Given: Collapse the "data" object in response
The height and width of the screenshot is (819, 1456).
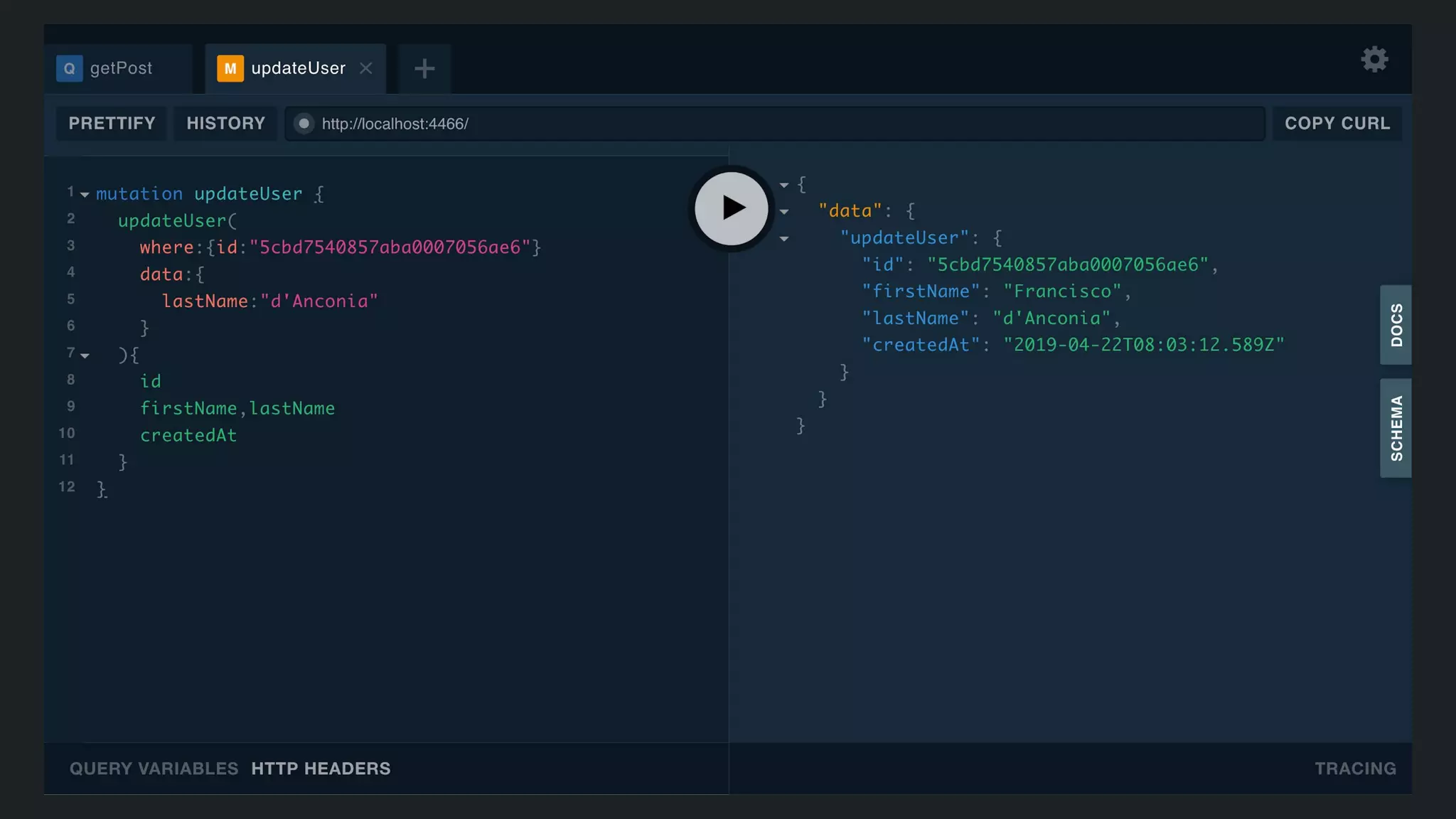Looking at the screenshot, I should 784,212.
